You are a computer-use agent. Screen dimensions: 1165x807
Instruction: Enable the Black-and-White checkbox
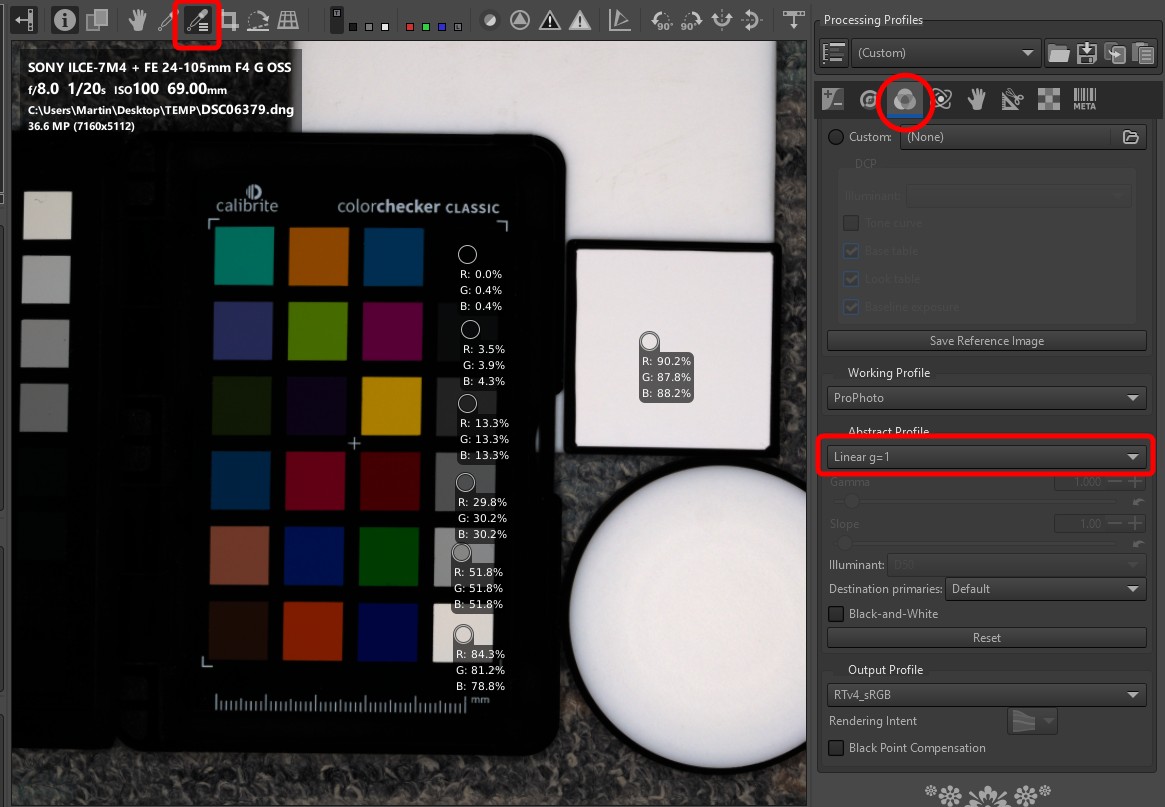[x=836, y=614]
